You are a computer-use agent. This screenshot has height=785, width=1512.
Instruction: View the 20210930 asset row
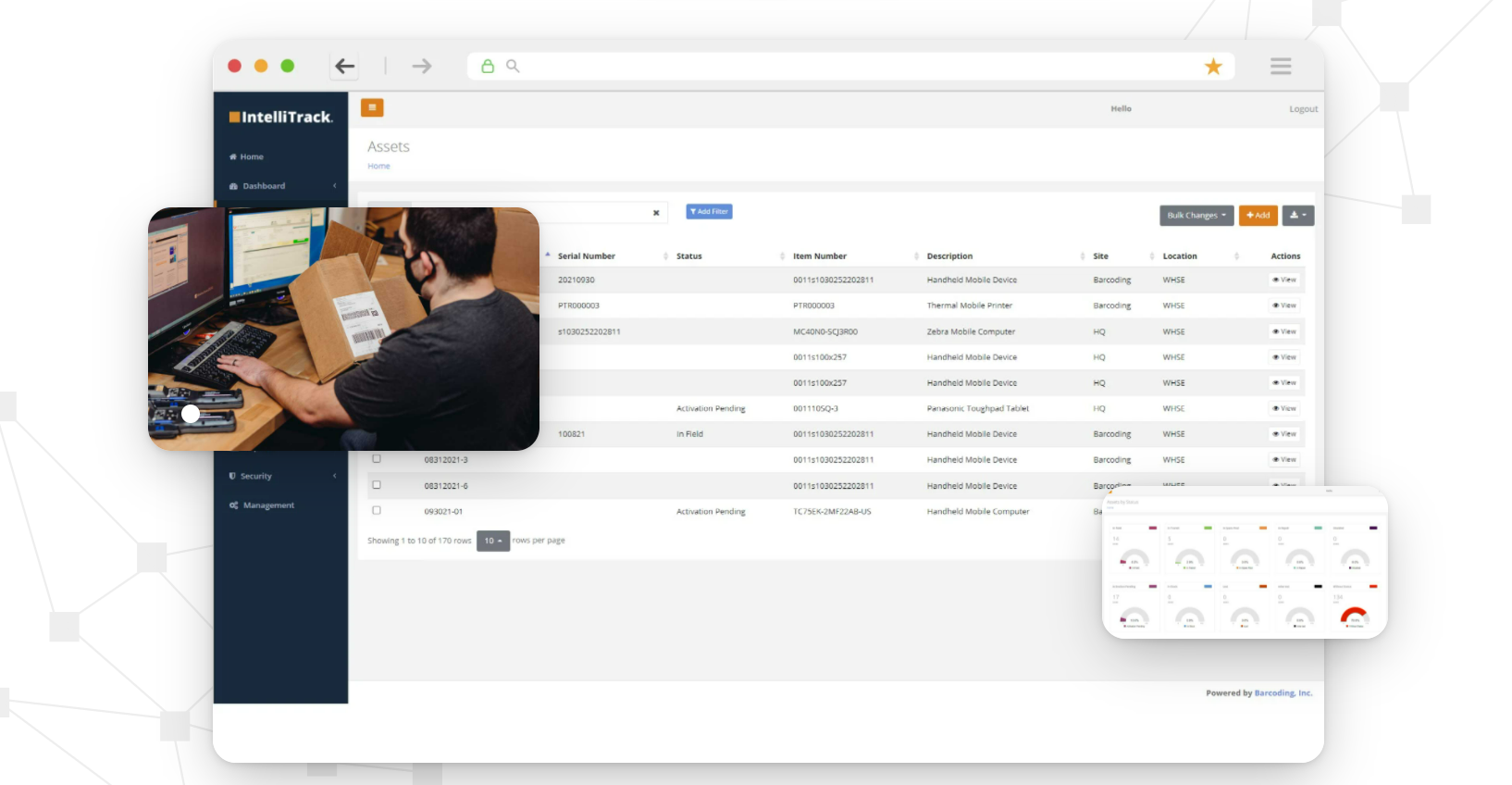(1284, 280)
